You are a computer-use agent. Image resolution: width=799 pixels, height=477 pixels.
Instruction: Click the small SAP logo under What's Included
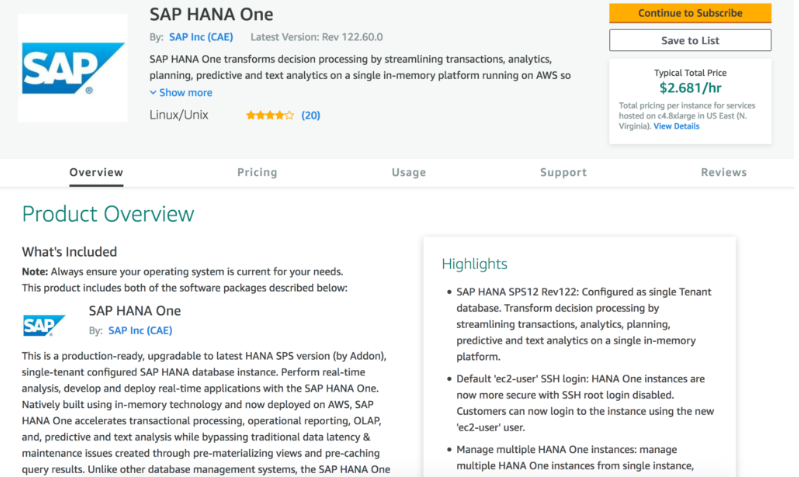click(x=44, y=325)
